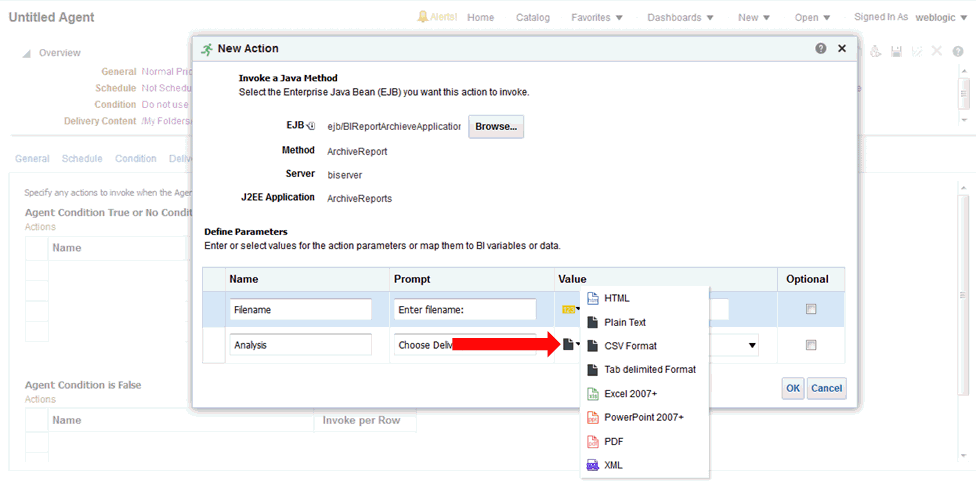Screen dimensions: 976x483
Task: Expand the Open dropdown menu
Action: (x=812, y=17)
